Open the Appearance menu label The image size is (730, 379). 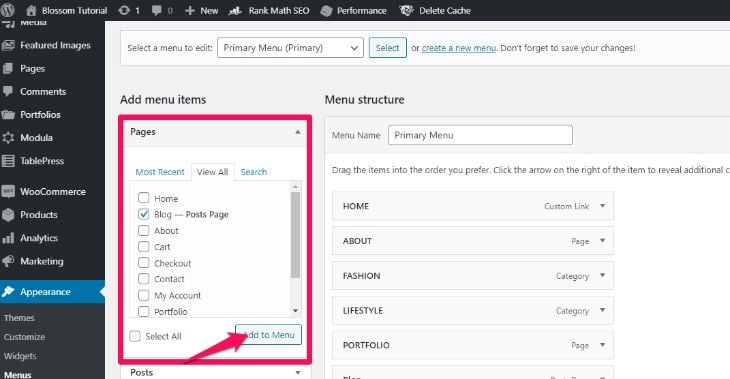[45, 292]
